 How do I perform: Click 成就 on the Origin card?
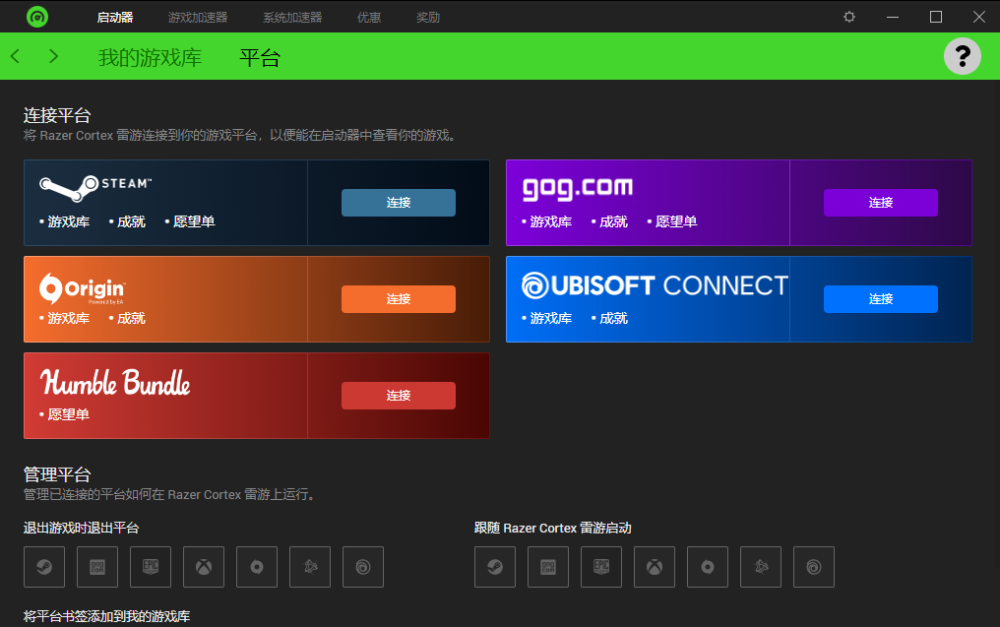point(131,318)
